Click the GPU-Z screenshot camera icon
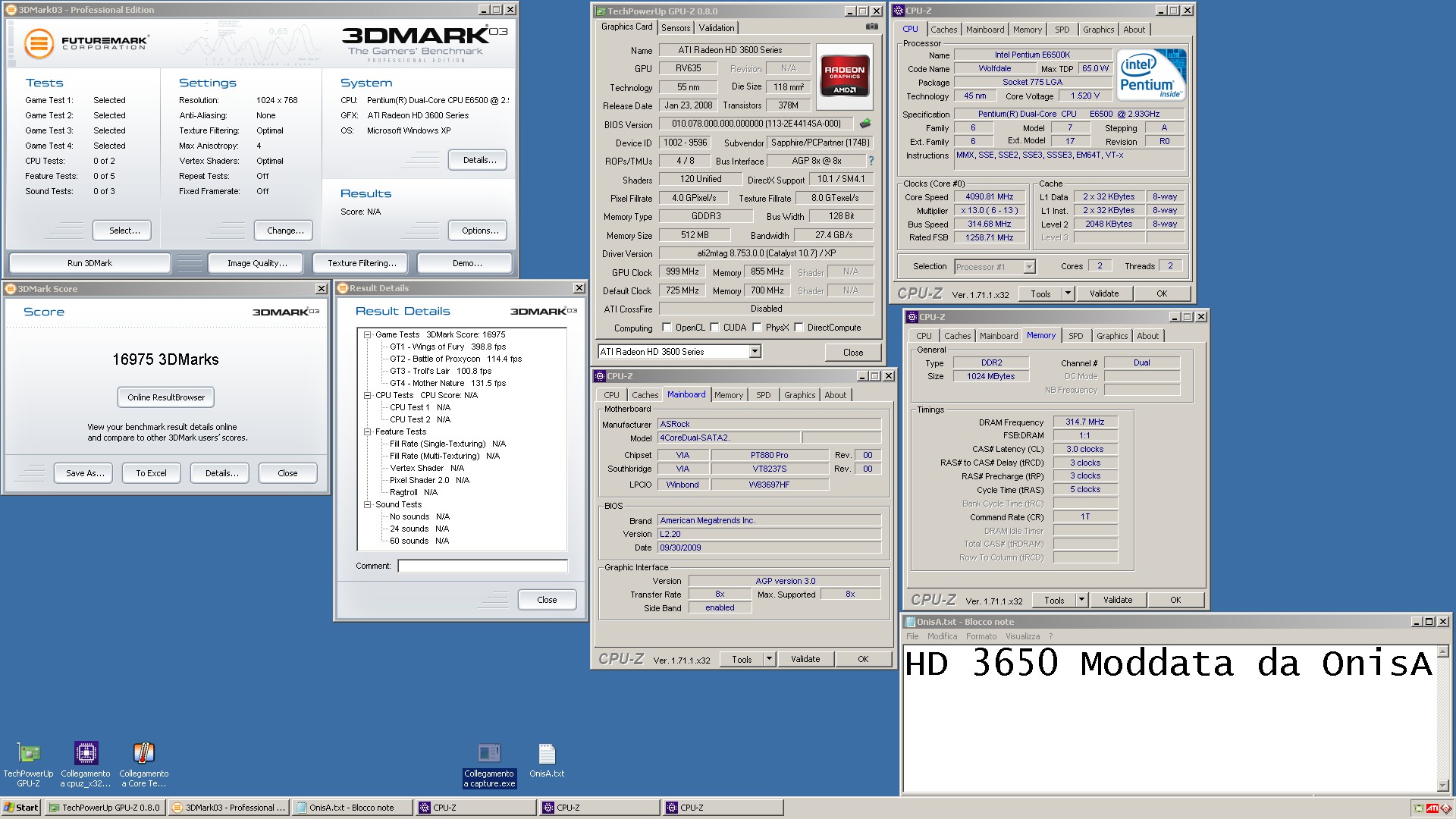The height and width of the screenshot is (819, 1456). [x=872, y=27]
